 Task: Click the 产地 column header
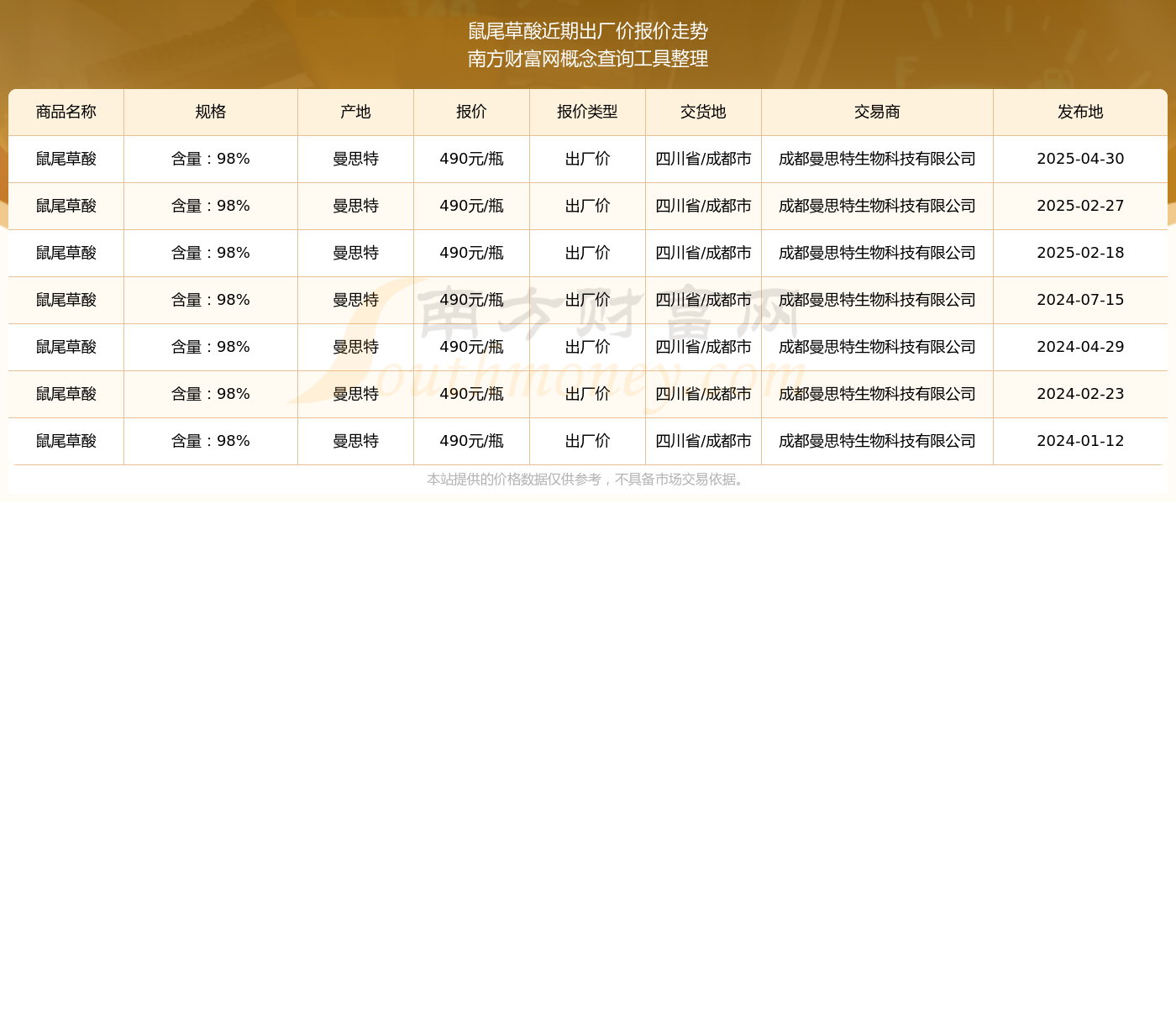[x=355, y=112]
